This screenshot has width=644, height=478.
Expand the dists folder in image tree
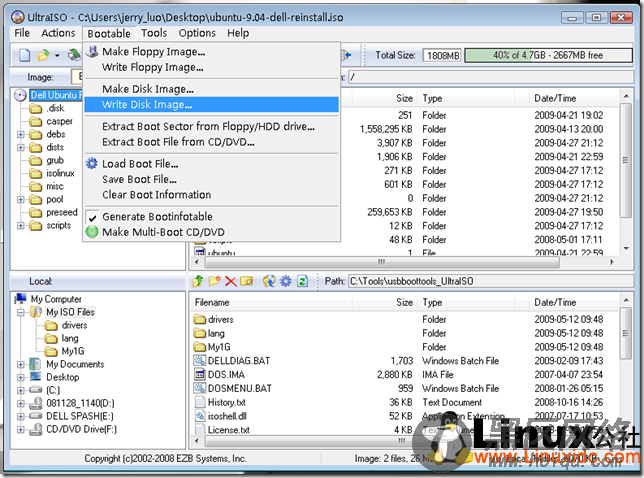pyautogui.click(x=21, y=147)
